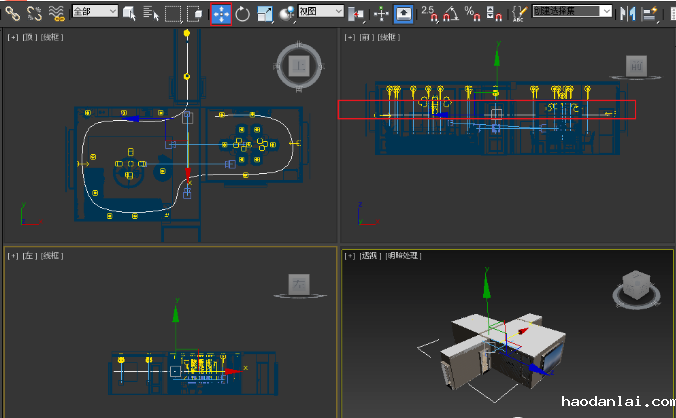Screen dimensions: 676x418
Task: Activate the Select and Move tool
Action: (221, 14)
